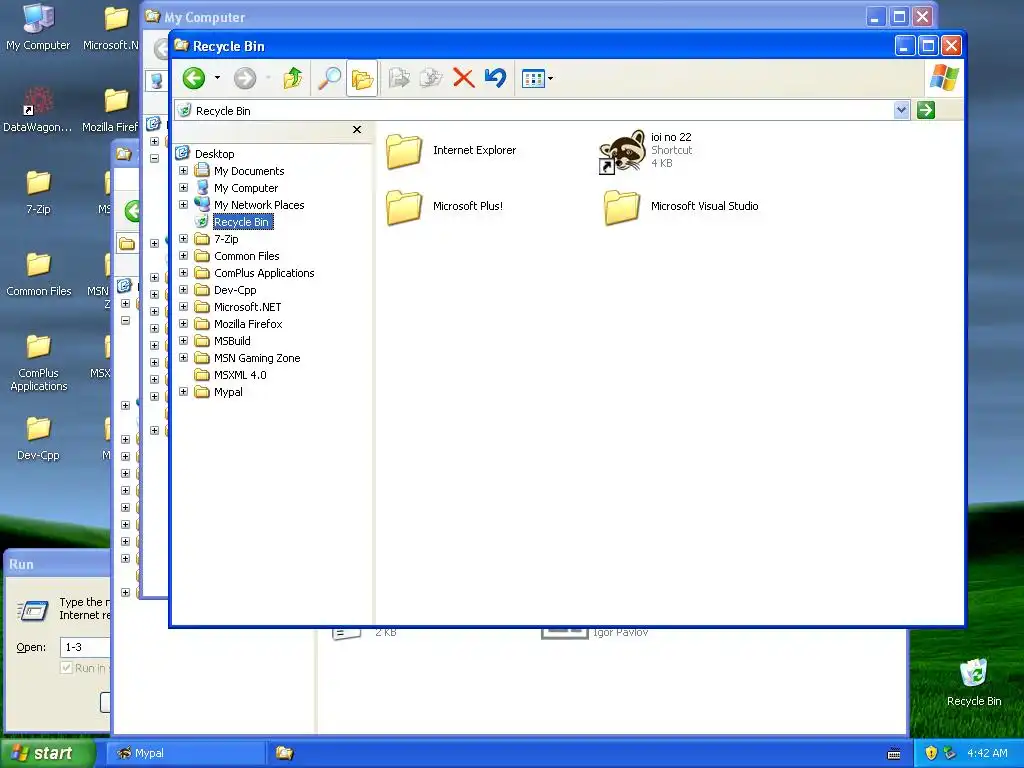Expand the 7-Zip tree node
Image resolution: width=1024 pixels, height=768 pixels.
click(184, 238)
